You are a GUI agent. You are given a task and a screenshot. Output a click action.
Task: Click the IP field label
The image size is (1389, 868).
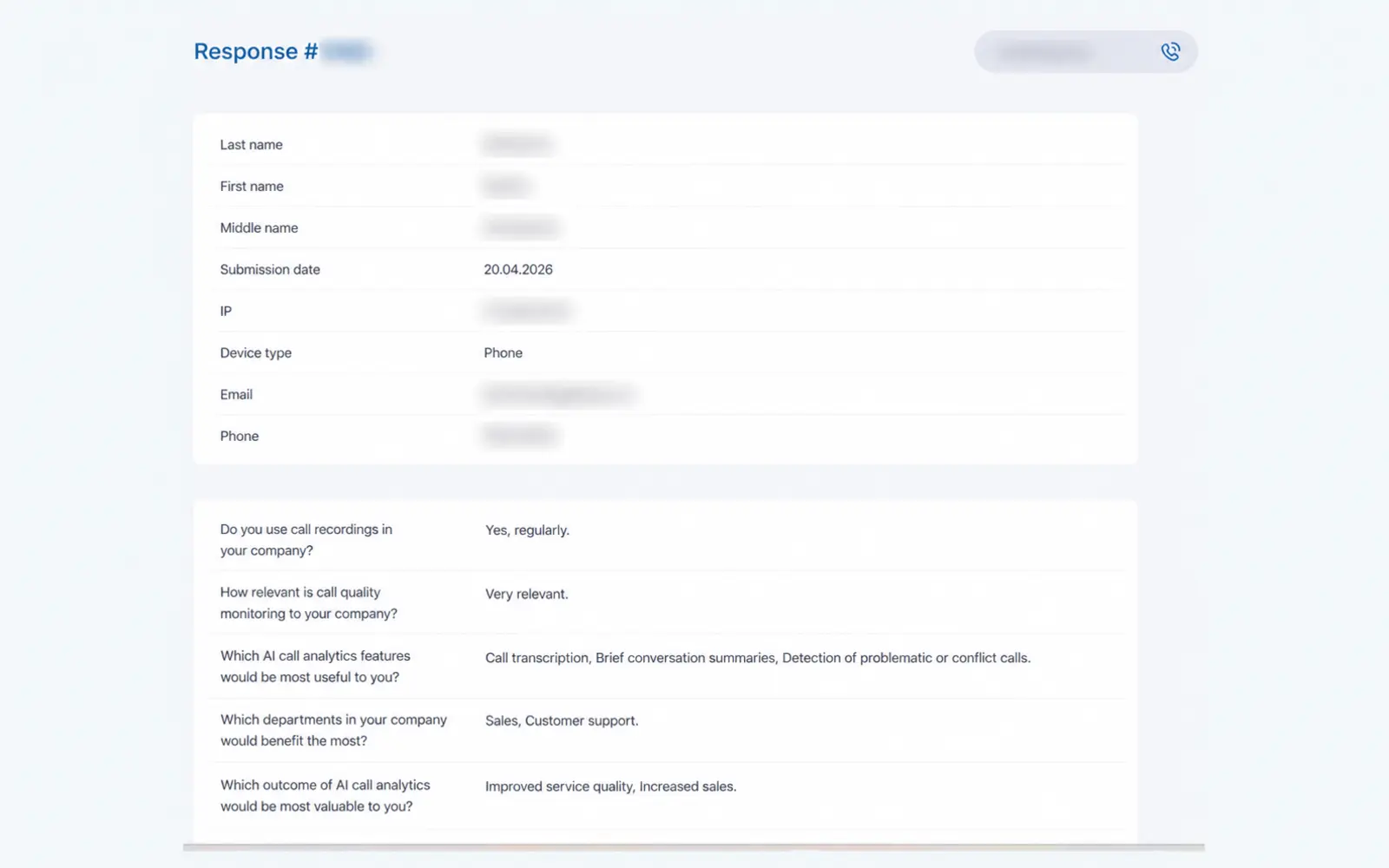click(226, 312)
